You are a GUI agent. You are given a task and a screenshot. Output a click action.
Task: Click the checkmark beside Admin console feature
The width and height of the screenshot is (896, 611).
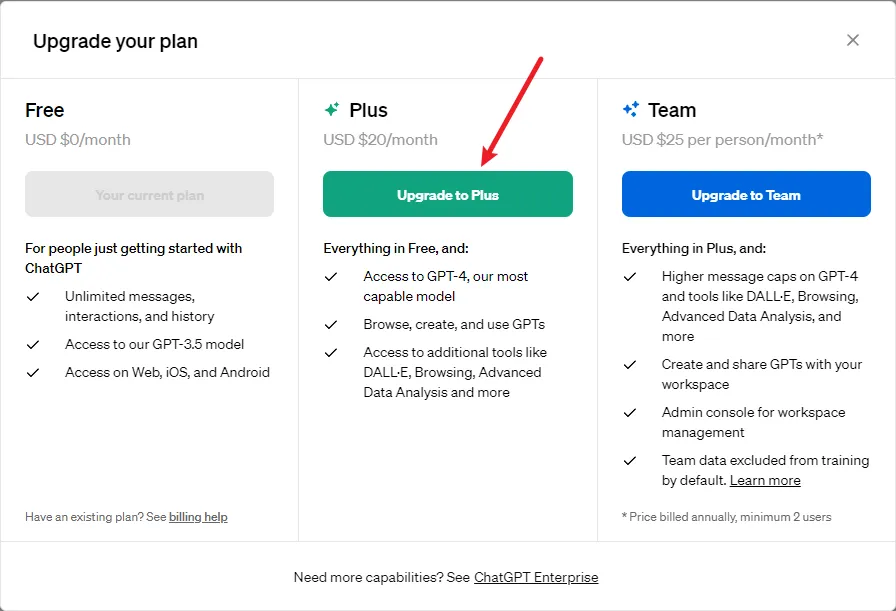(629, 413)
